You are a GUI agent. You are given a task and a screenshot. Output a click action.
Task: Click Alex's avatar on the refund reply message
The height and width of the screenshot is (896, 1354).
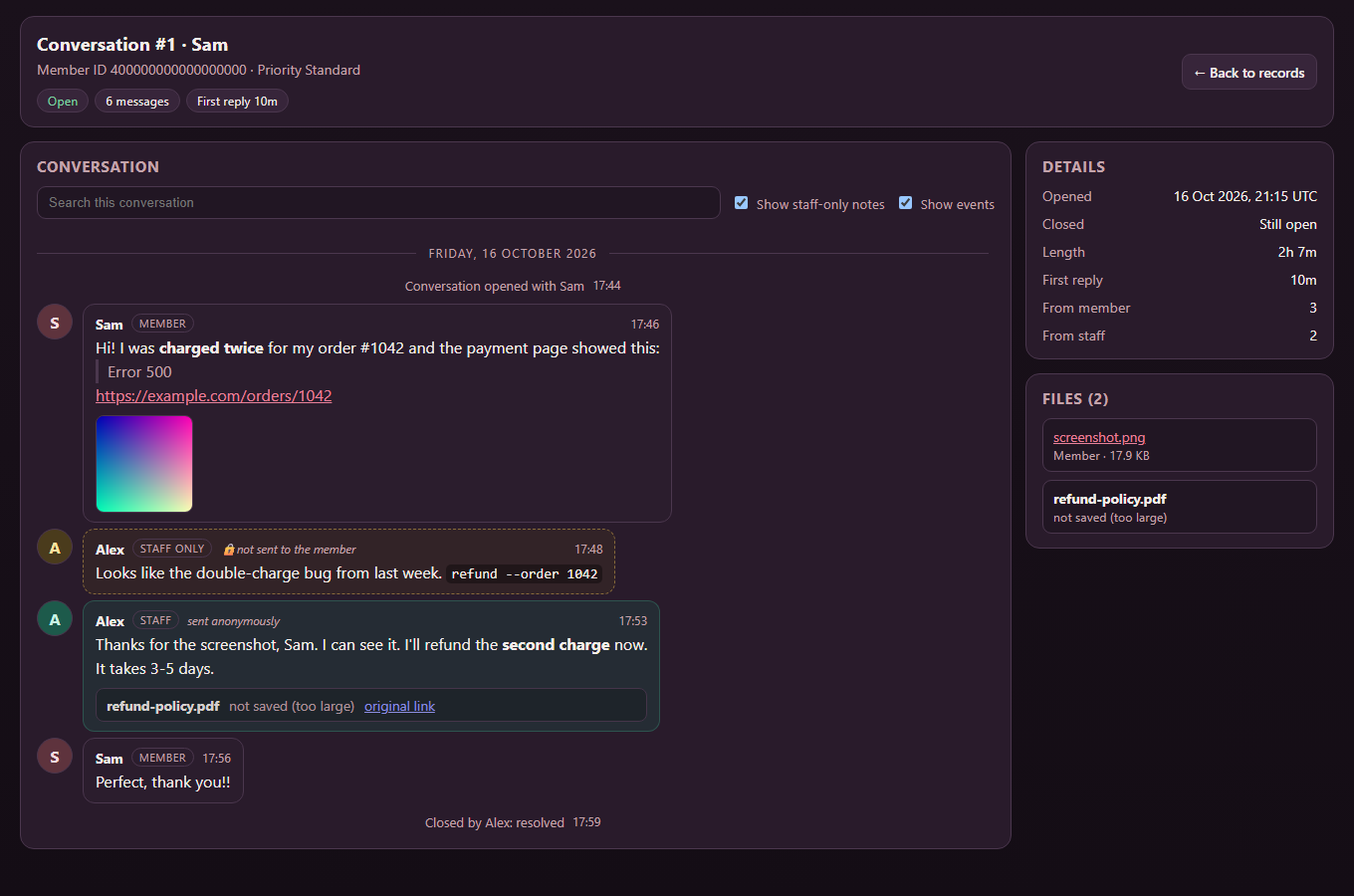(55, 618)
